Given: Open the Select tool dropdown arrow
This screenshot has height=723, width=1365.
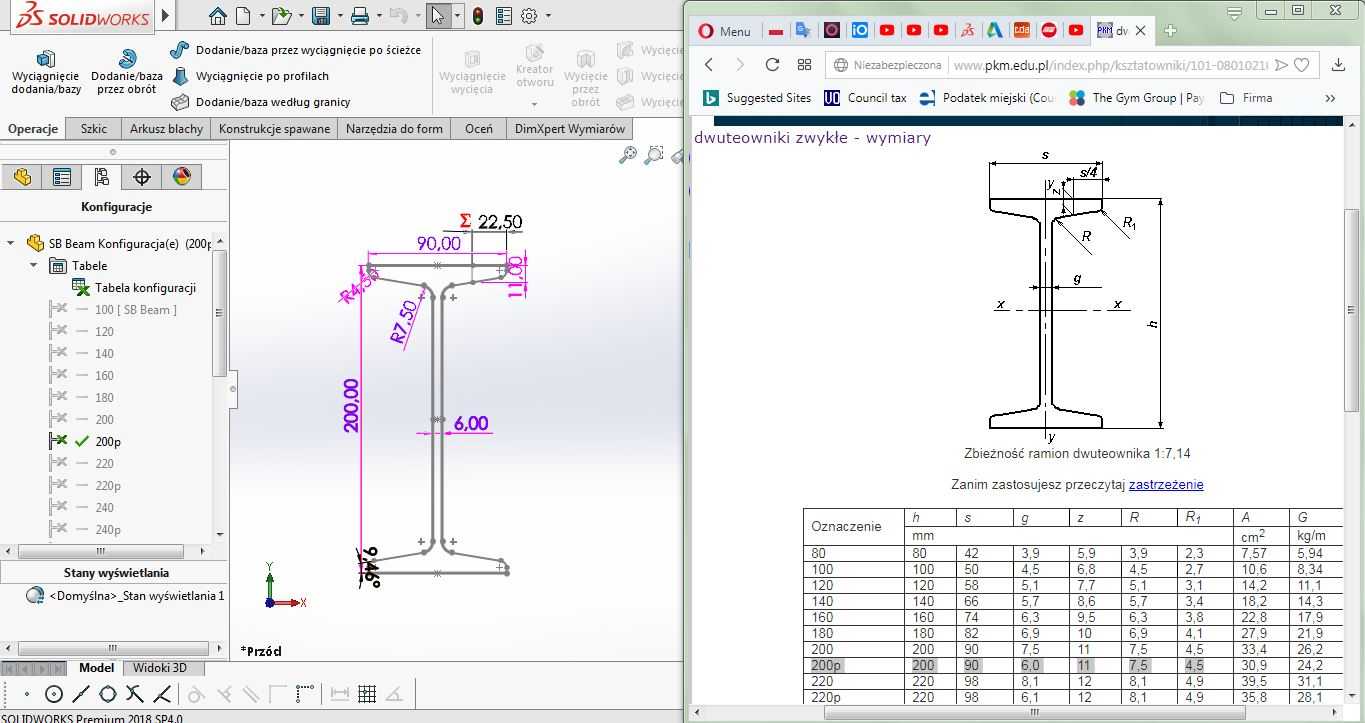Looking at the screenshot, I should (x=457, y=16).
